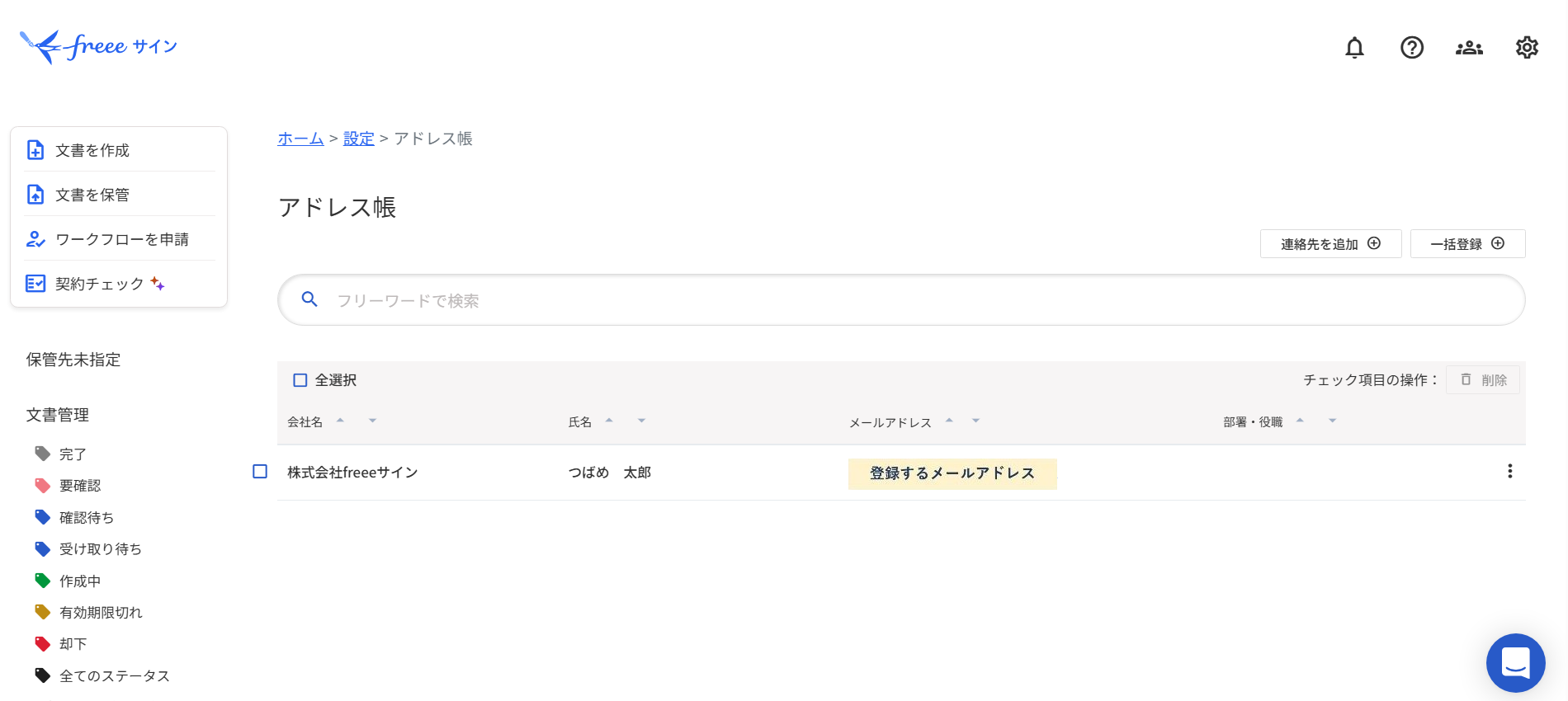1568x701 pixels.
Task: Click the 文書を作成 document-plus icon
Action: 35,150
